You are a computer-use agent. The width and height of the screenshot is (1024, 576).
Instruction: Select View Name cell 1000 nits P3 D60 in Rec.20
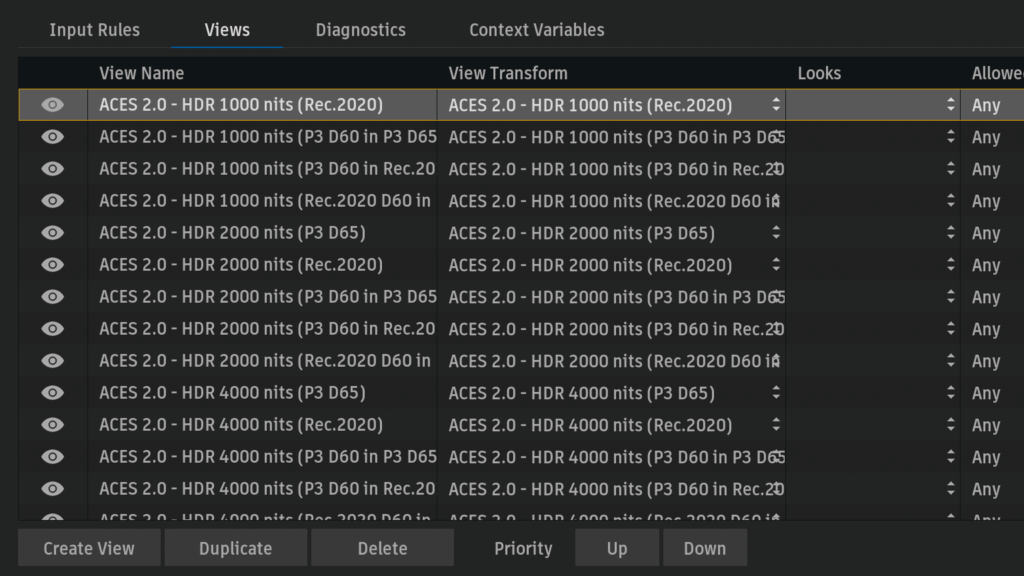point(263,168)
